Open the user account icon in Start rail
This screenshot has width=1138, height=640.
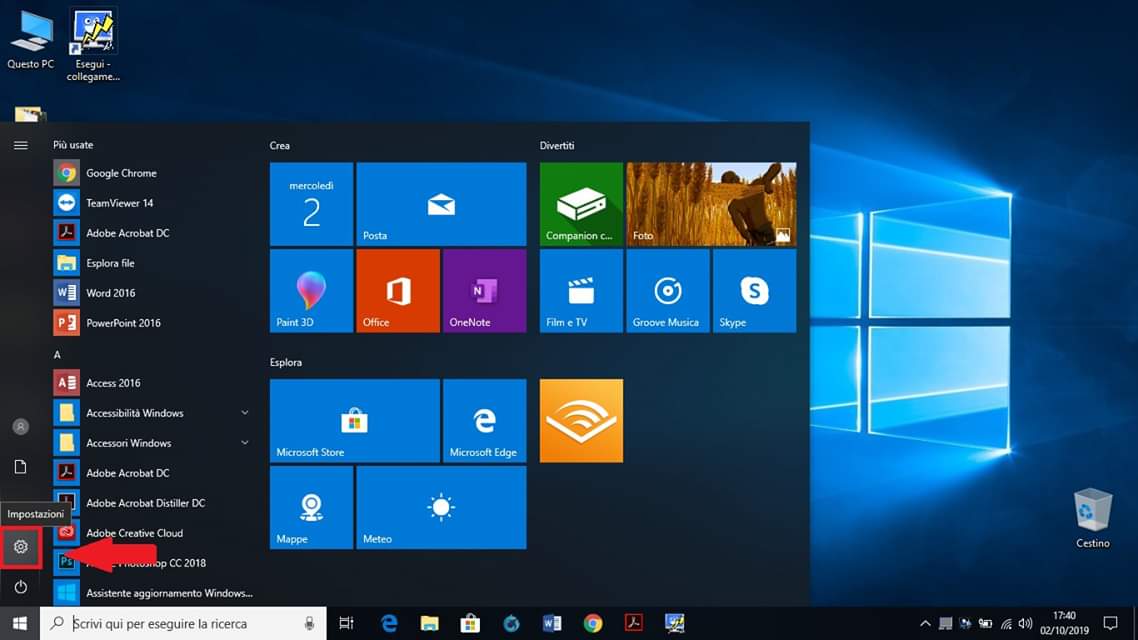tap(20, 427)
